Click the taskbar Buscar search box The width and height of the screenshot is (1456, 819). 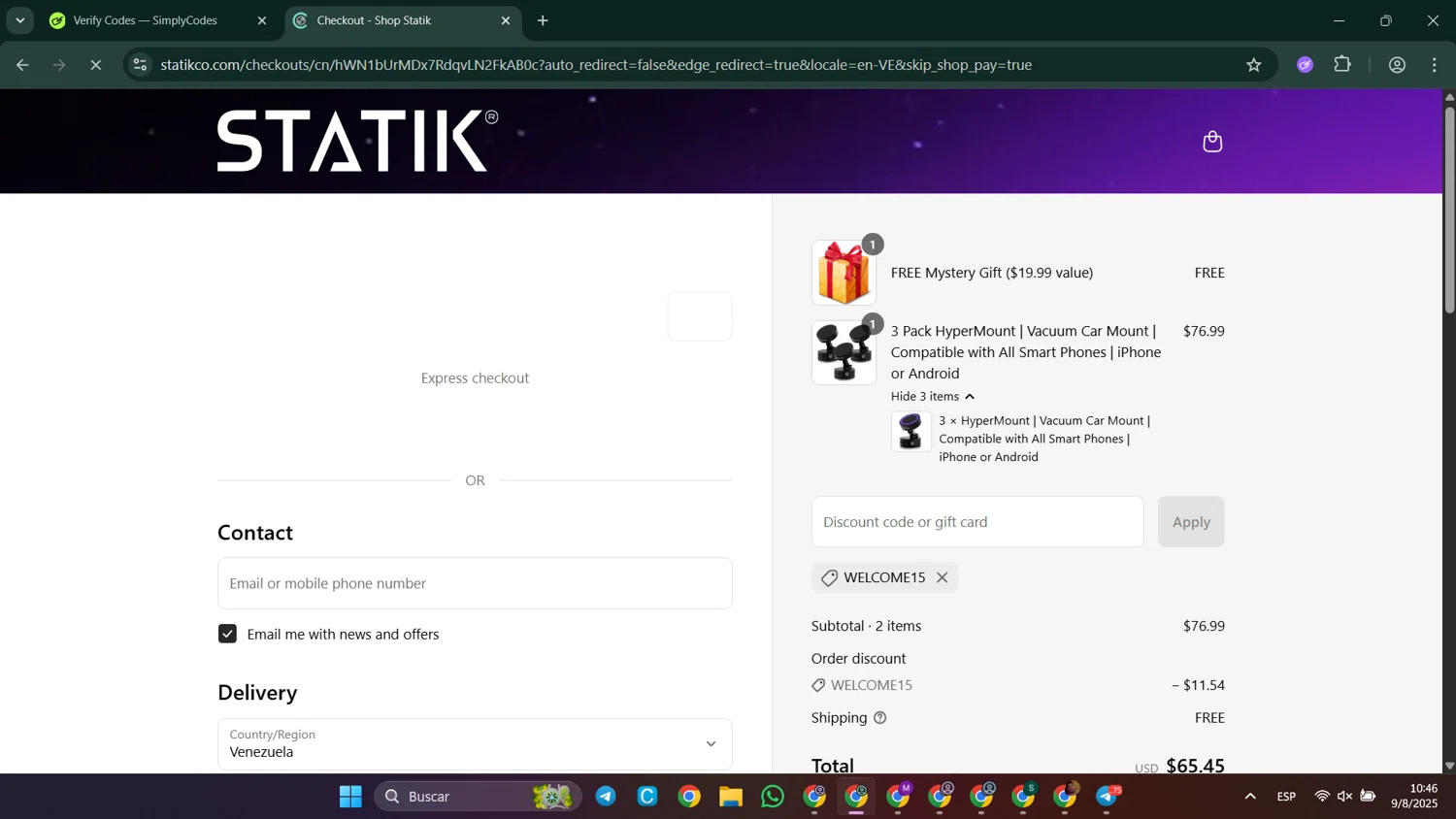tap(478, 797)
